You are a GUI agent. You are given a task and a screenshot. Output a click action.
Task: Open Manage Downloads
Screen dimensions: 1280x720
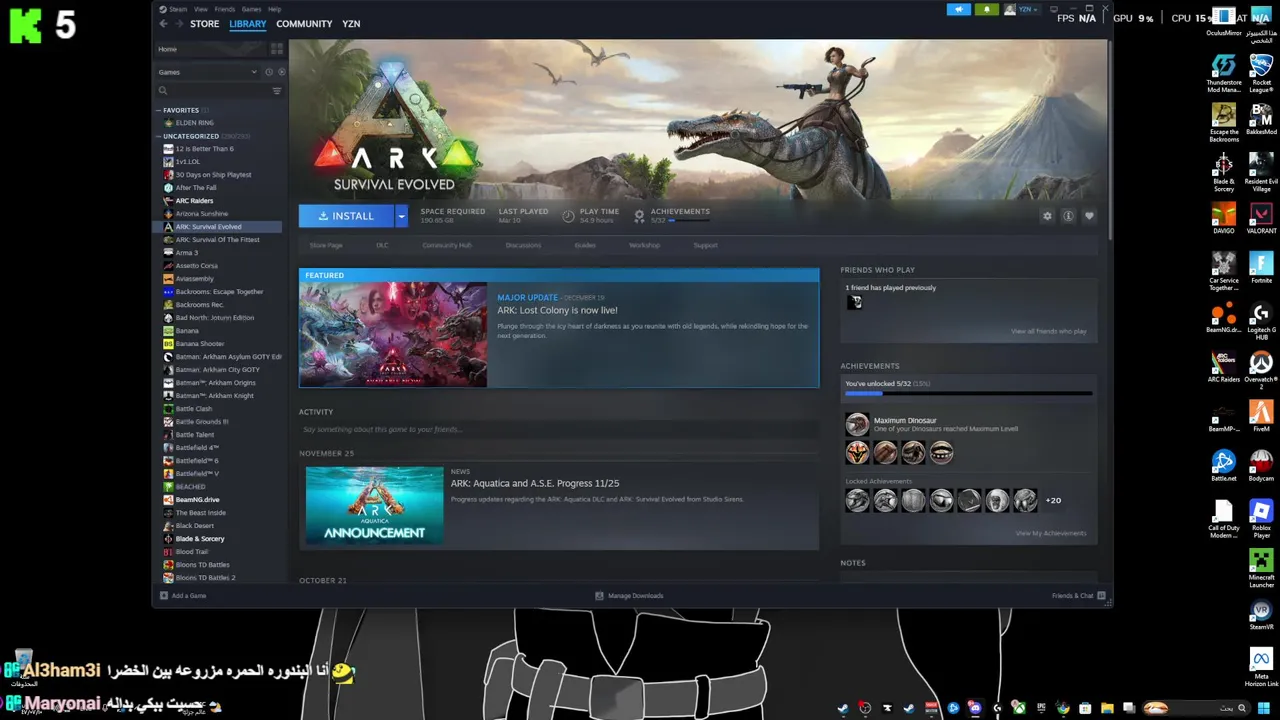pyautogui.click(x=629, y=595)
